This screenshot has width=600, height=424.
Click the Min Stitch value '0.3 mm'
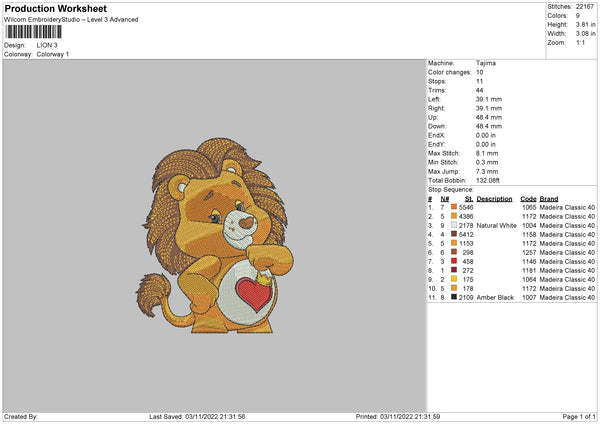pos(487,162)
